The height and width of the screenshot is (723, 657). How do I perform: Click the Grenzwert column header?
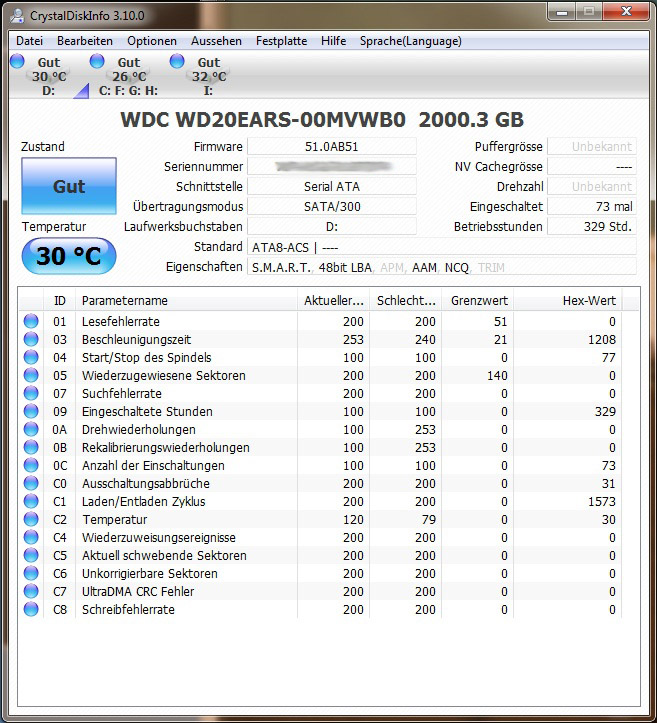pos(478,301)
